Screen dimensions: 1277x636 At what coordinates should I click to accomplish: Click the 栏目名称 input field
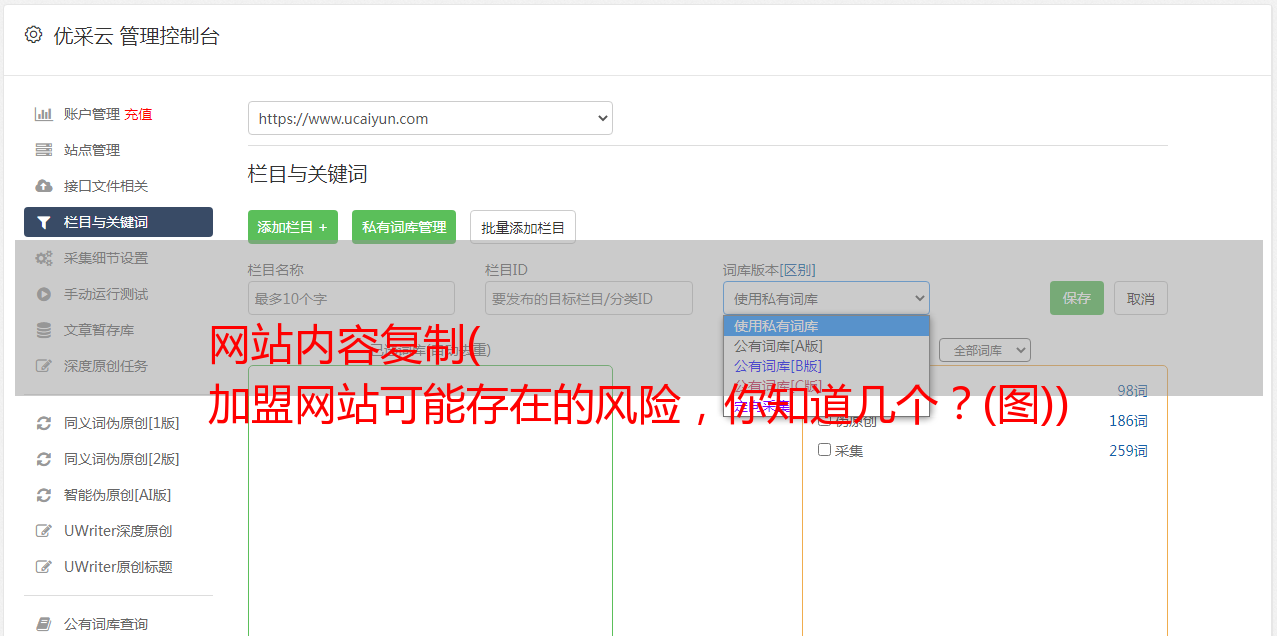pos(351,298)
